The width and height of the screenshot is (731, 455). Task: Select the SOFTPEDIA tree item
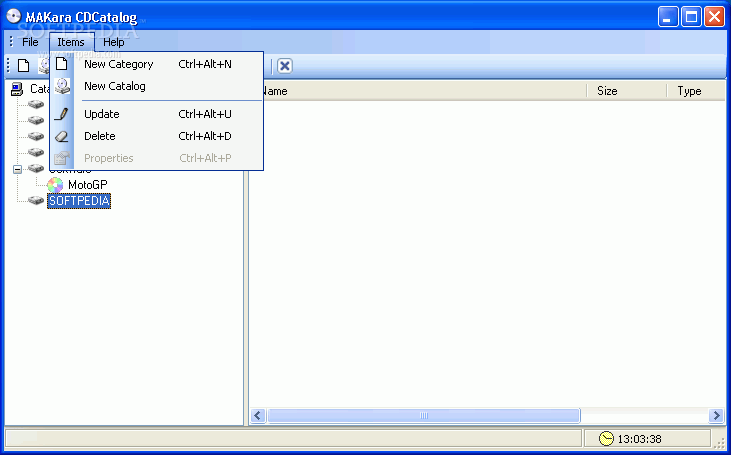point(79,201)
